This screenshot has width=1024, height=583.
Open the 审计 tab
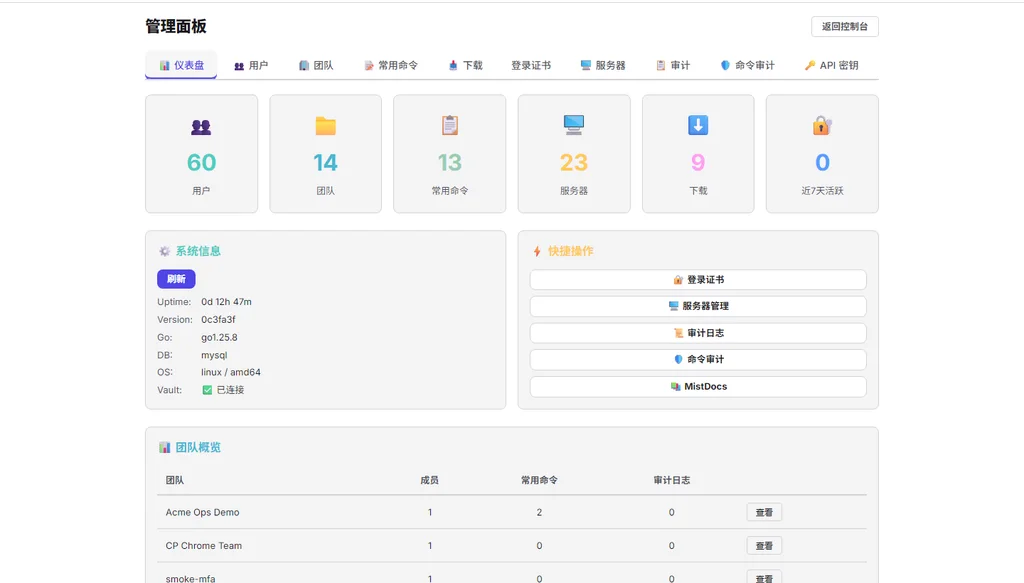pyautogui.click(x=673, y=65)
